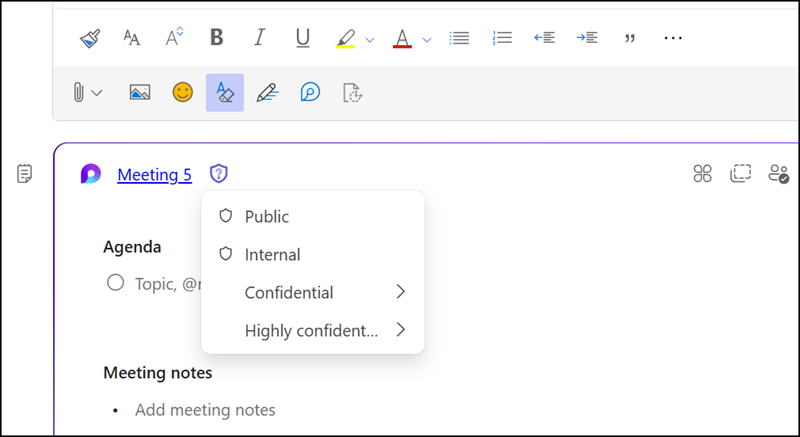
Task: Decrease paragraph indent
Action: click(x=544, y=38)
